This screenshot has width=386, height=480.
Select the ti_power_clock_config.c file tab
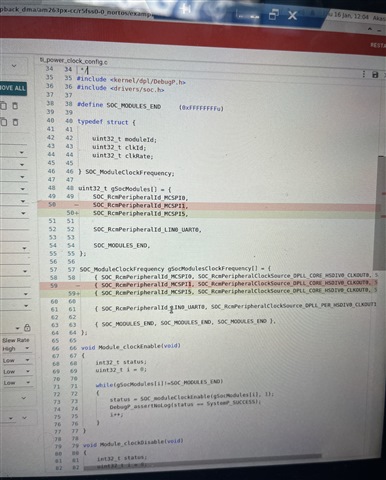click(x=74, y=61)
